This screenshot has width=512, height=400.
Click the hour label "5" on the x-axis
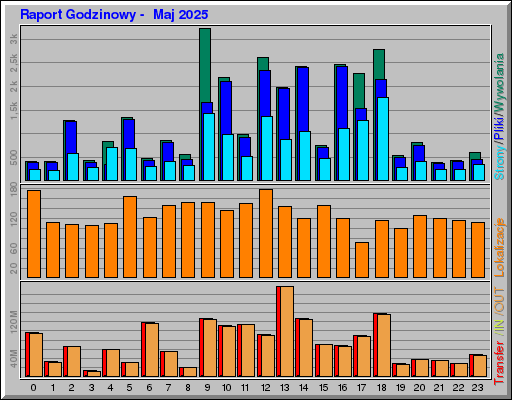pyautogui.click(x=129, y=388)
